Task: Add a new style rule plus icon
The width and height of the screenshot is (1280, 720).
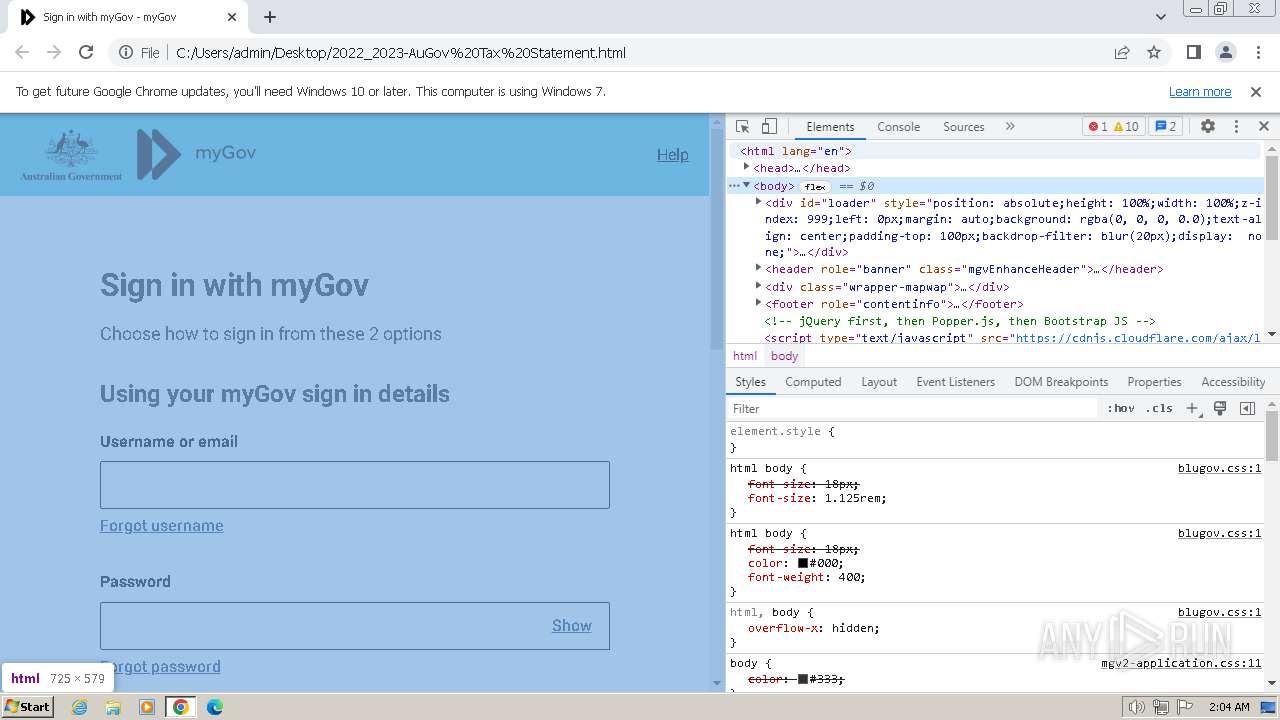Action: pos(1192,408)
